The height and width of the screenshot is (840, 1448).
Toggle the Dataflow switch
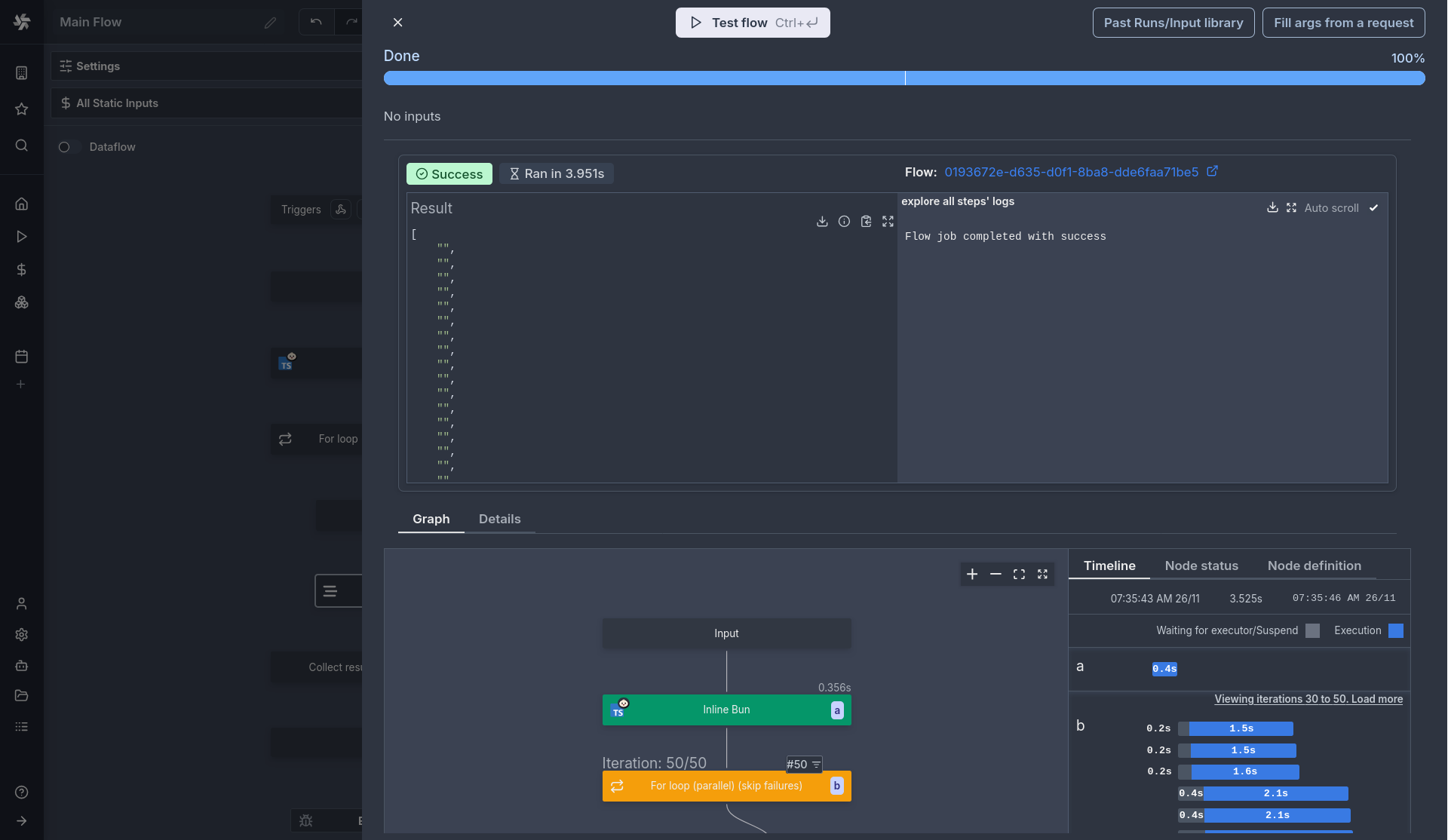coord(69,147)
